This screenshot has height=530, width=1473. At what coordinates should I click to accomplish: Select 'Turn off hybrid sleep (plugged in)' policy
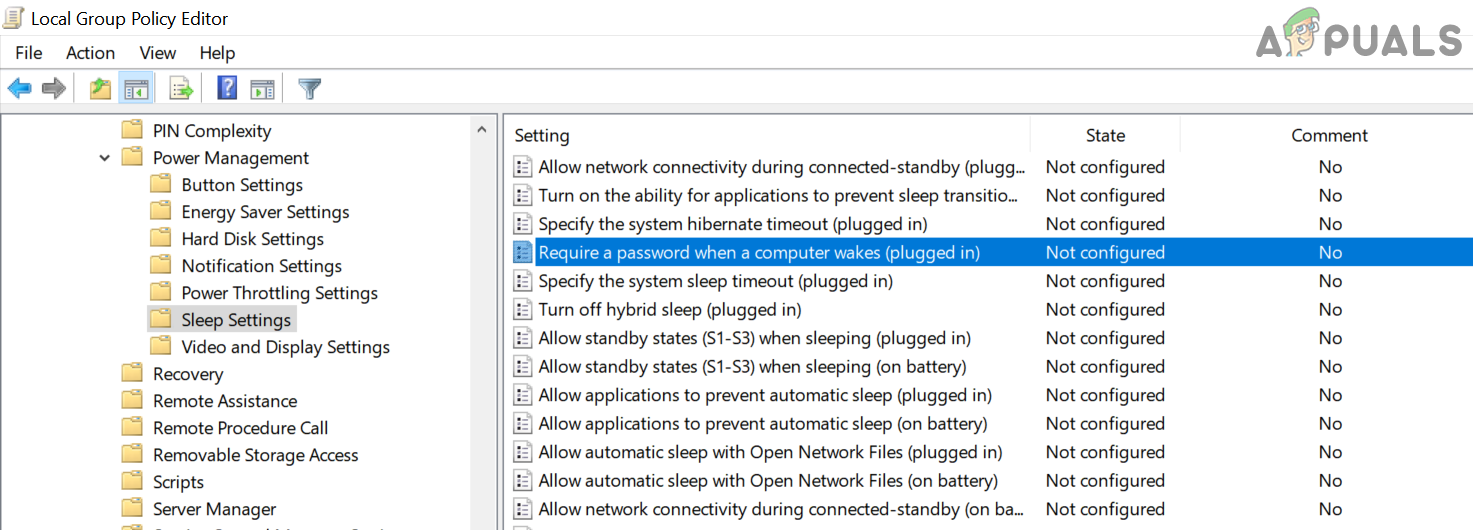click(670, 310)
